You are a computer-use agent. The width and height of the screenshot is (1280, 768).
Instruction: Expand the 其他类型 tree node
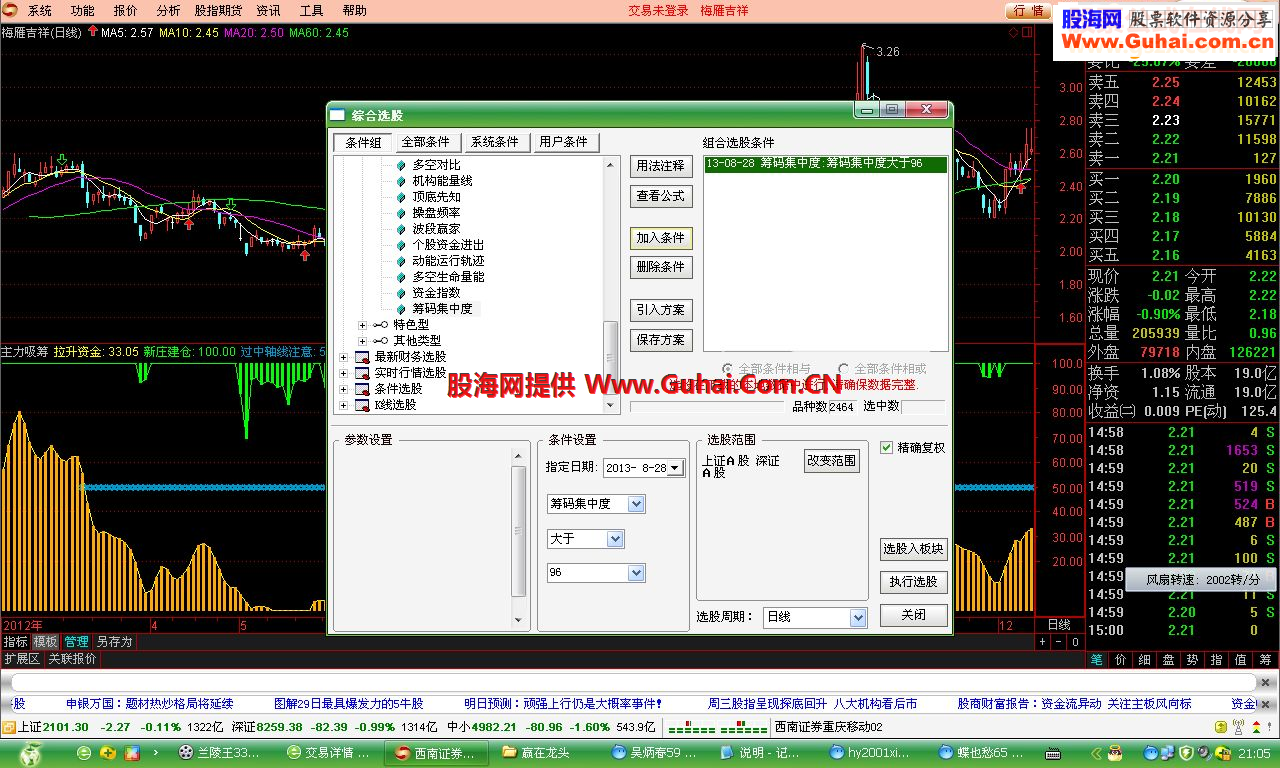point(362,341)
